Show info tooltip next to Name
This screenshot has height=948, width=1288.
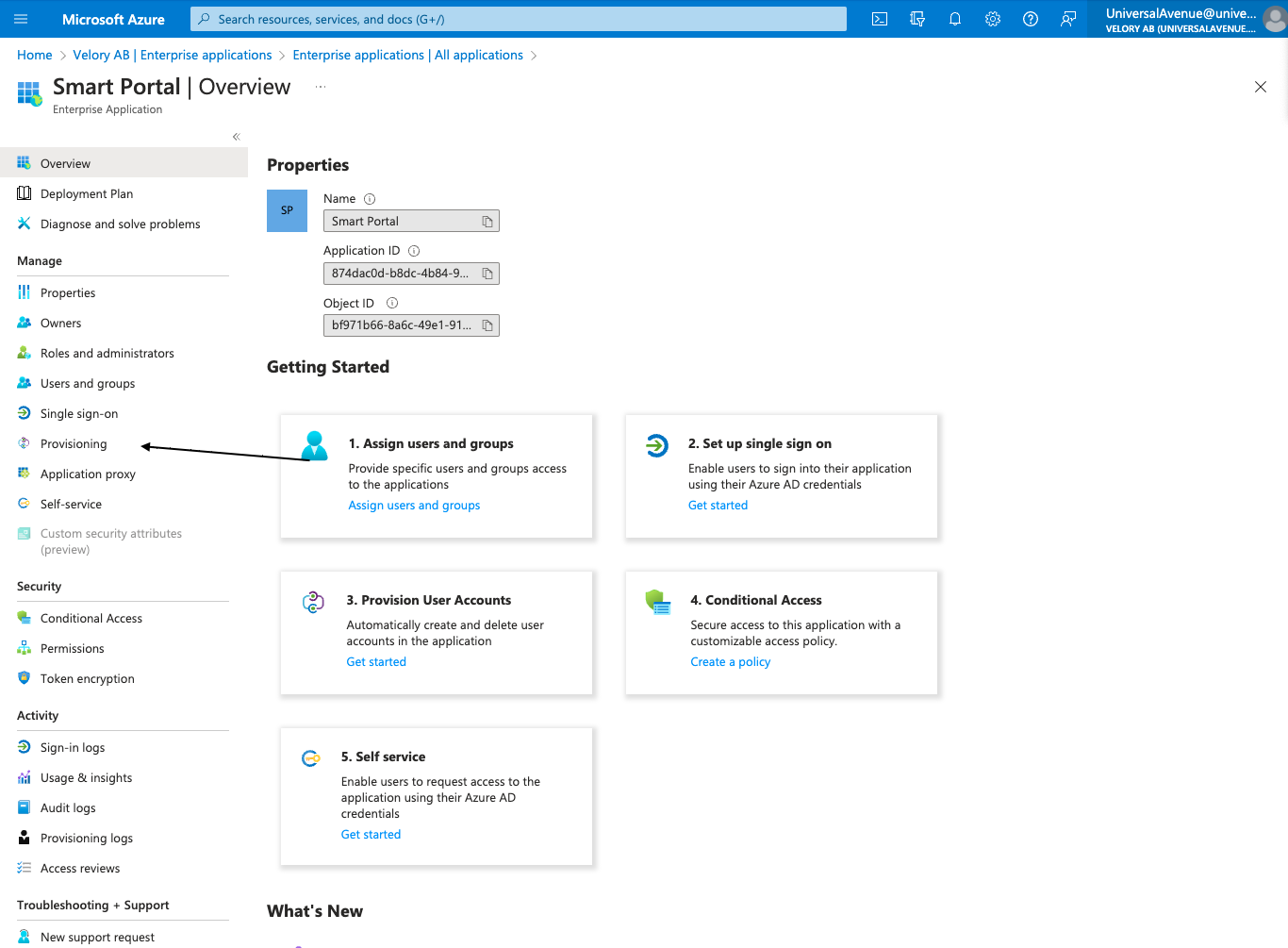(x=370, y=199)
